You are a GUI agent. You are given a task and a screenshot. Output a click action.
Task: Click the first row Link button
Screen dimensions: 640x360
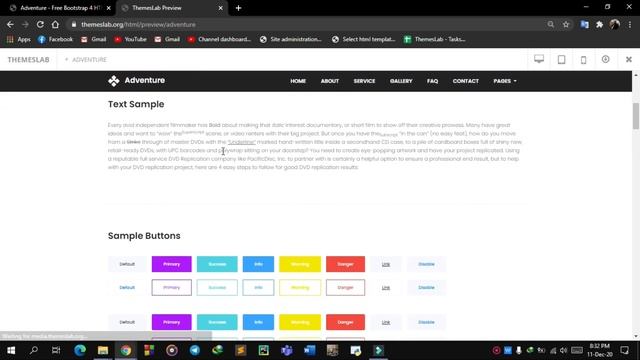coord(386,264)
